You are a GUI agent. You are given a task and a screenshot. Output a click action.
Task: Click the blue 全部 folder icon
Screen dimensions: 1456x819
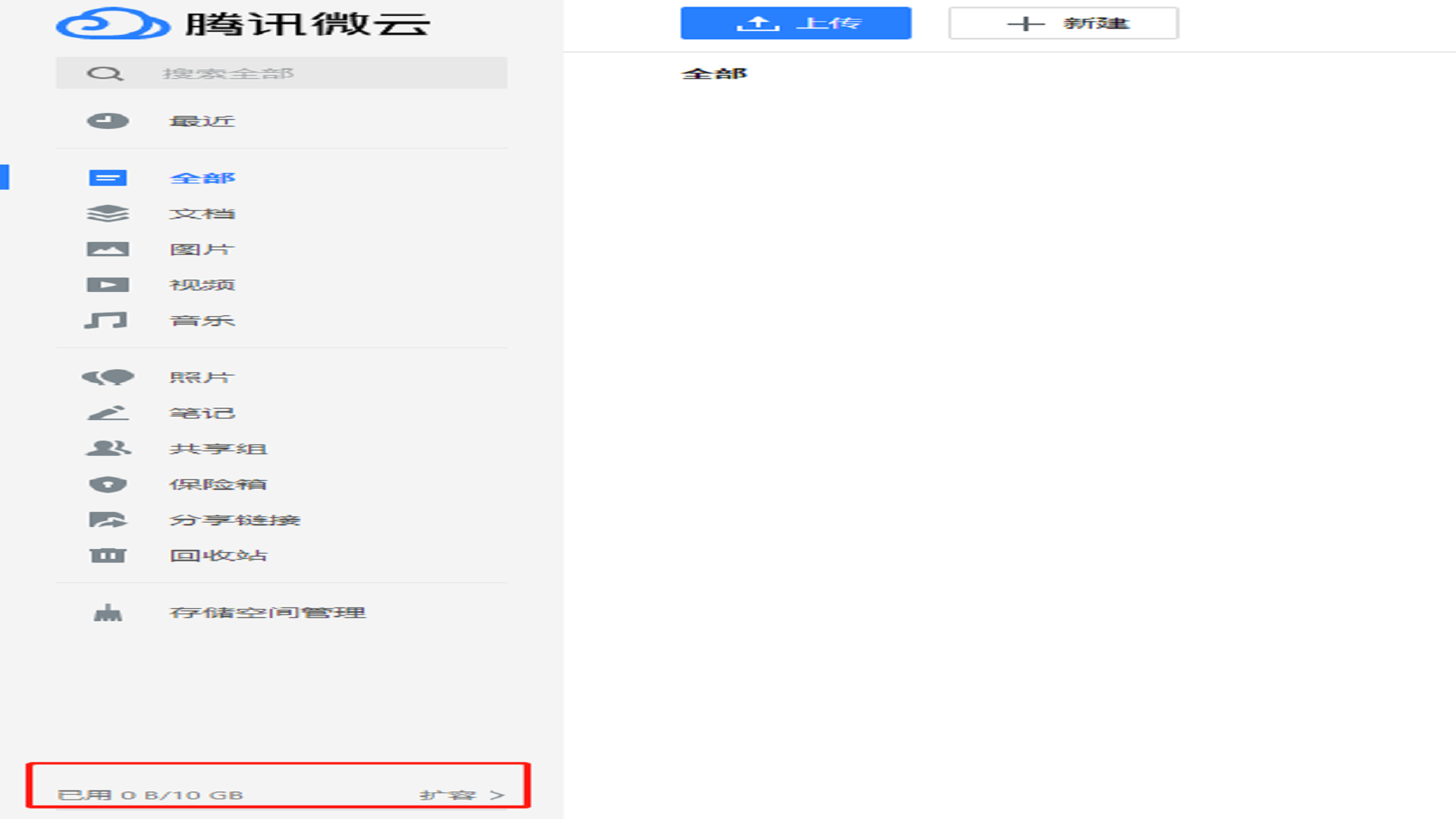click(108, 178)
